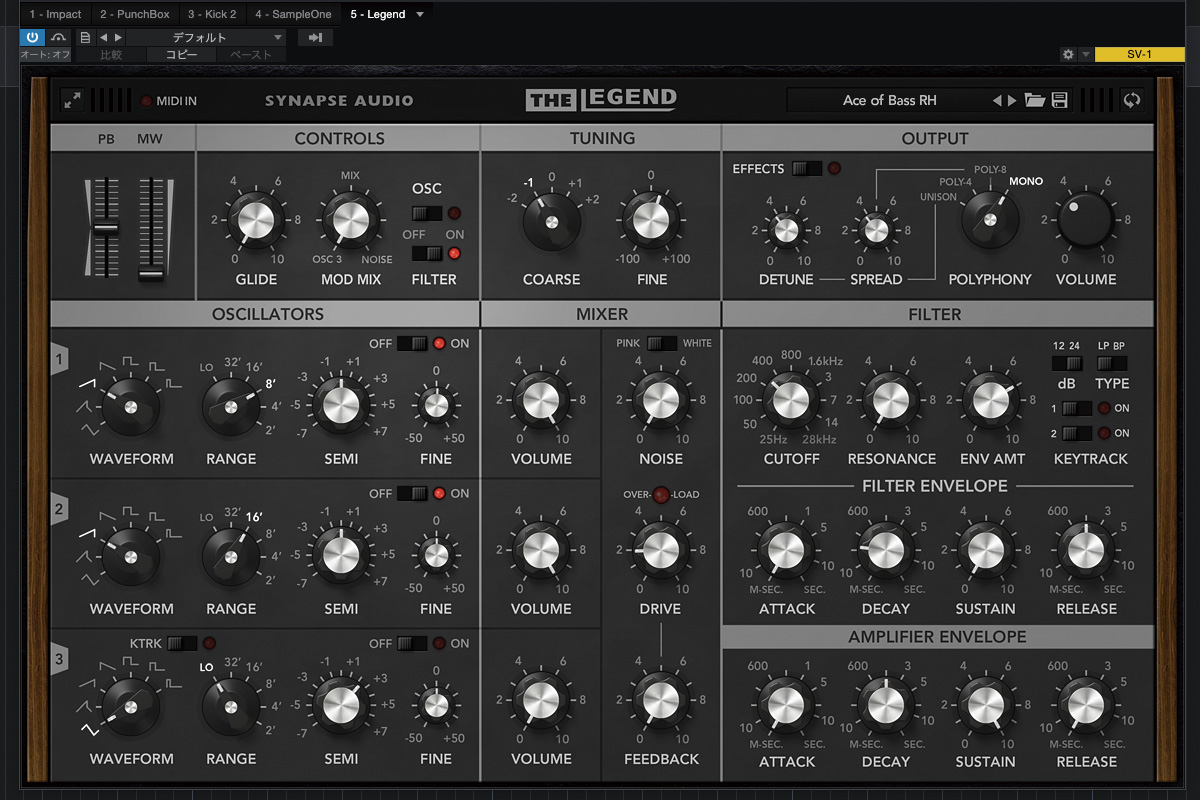
Task: Go to next host preset arrow
Action: point(118,38)
